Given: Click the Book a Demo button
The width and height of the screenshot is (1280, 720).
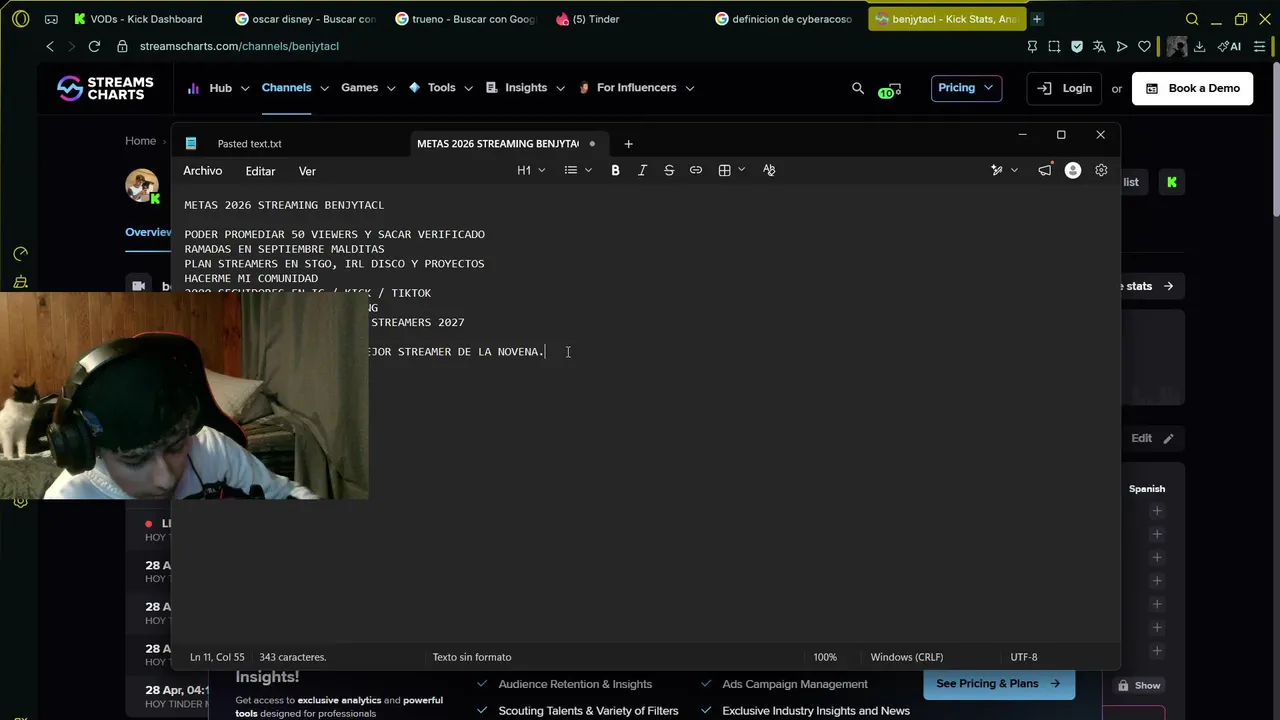Looking at the screenshot, I should click(x=1192, y=88).
